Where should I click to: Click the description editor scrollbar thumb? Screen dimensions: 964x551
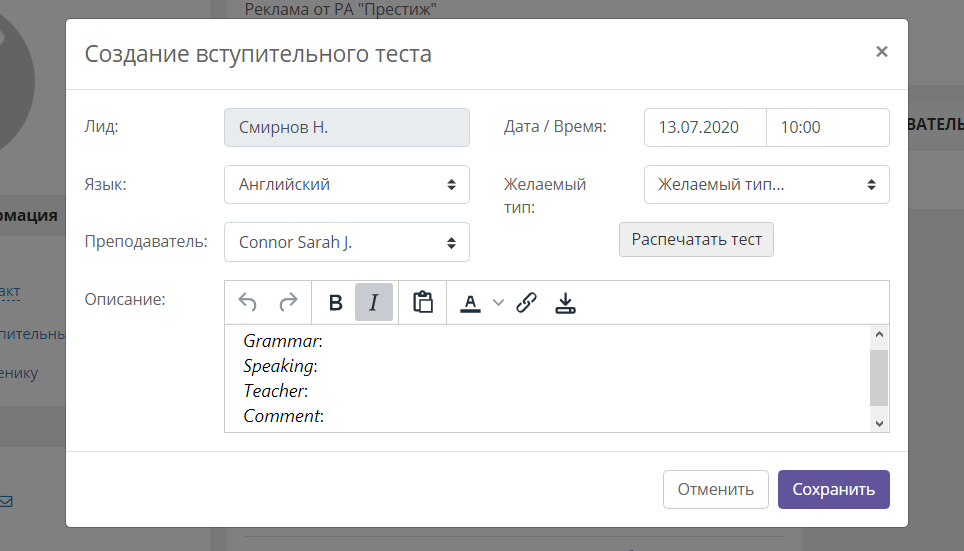coord(879,378)
